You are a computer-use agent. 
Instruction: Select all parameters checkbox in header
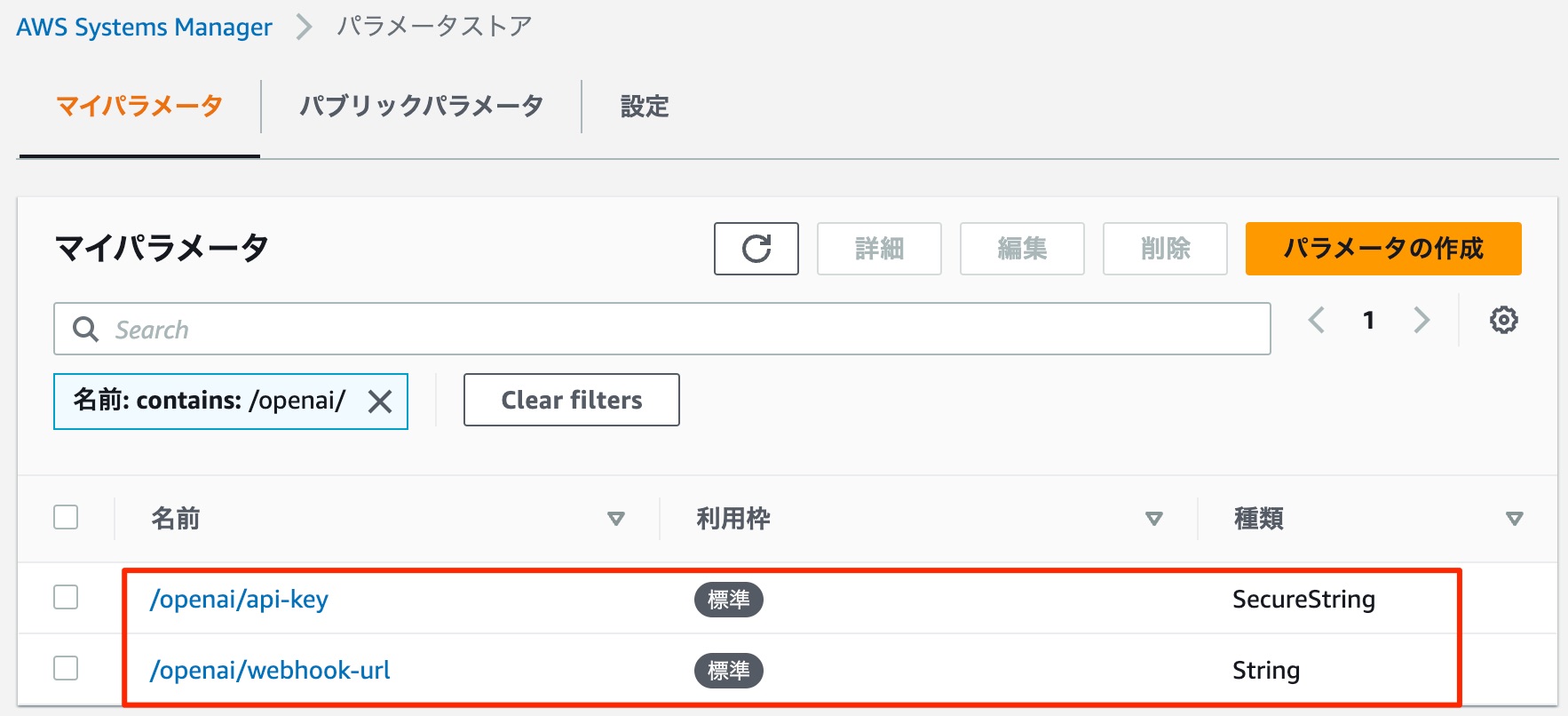pyautogui.click(x=66, y=517)
